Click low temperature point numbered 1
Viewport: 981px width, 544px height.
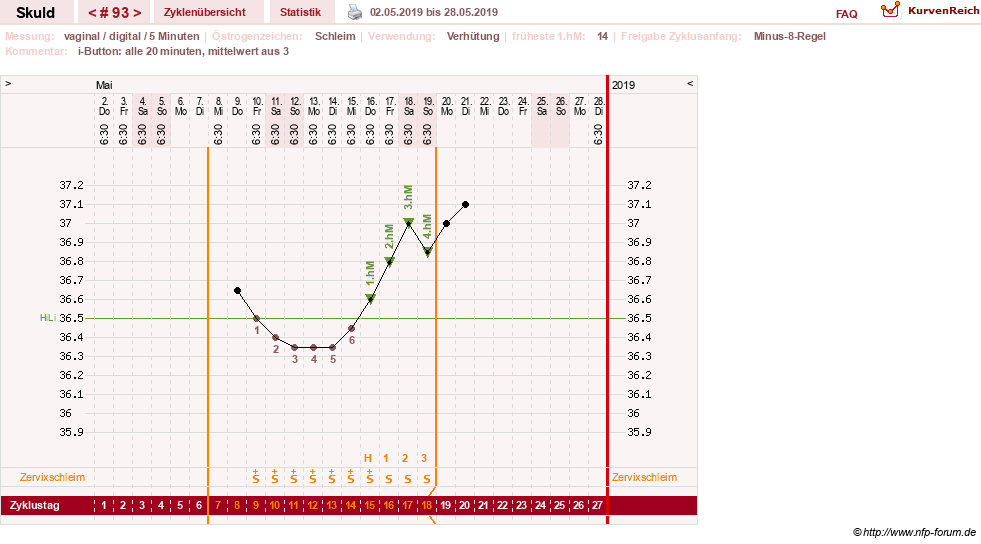coord(257,318)
